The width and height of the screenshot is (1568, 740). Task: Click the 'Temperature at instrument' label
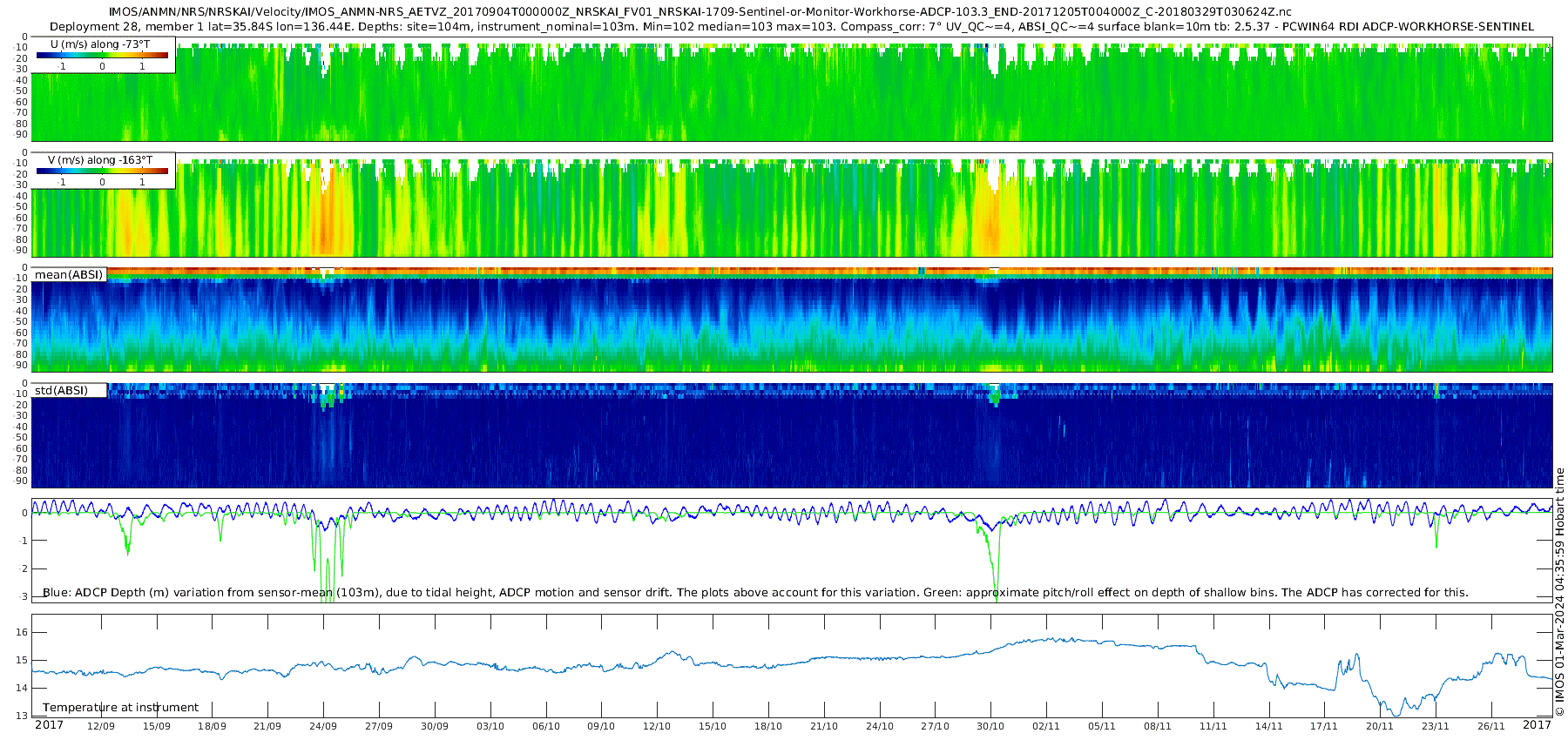[120, 708]
